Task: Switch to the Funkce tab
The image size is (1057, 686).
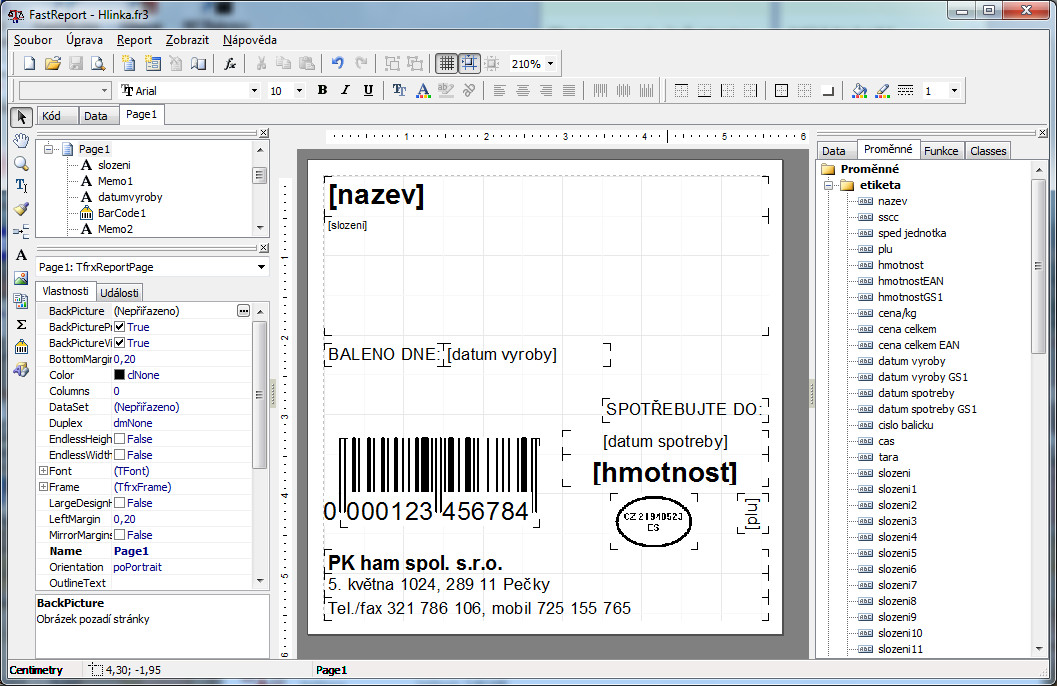Action: coord(941,151)
